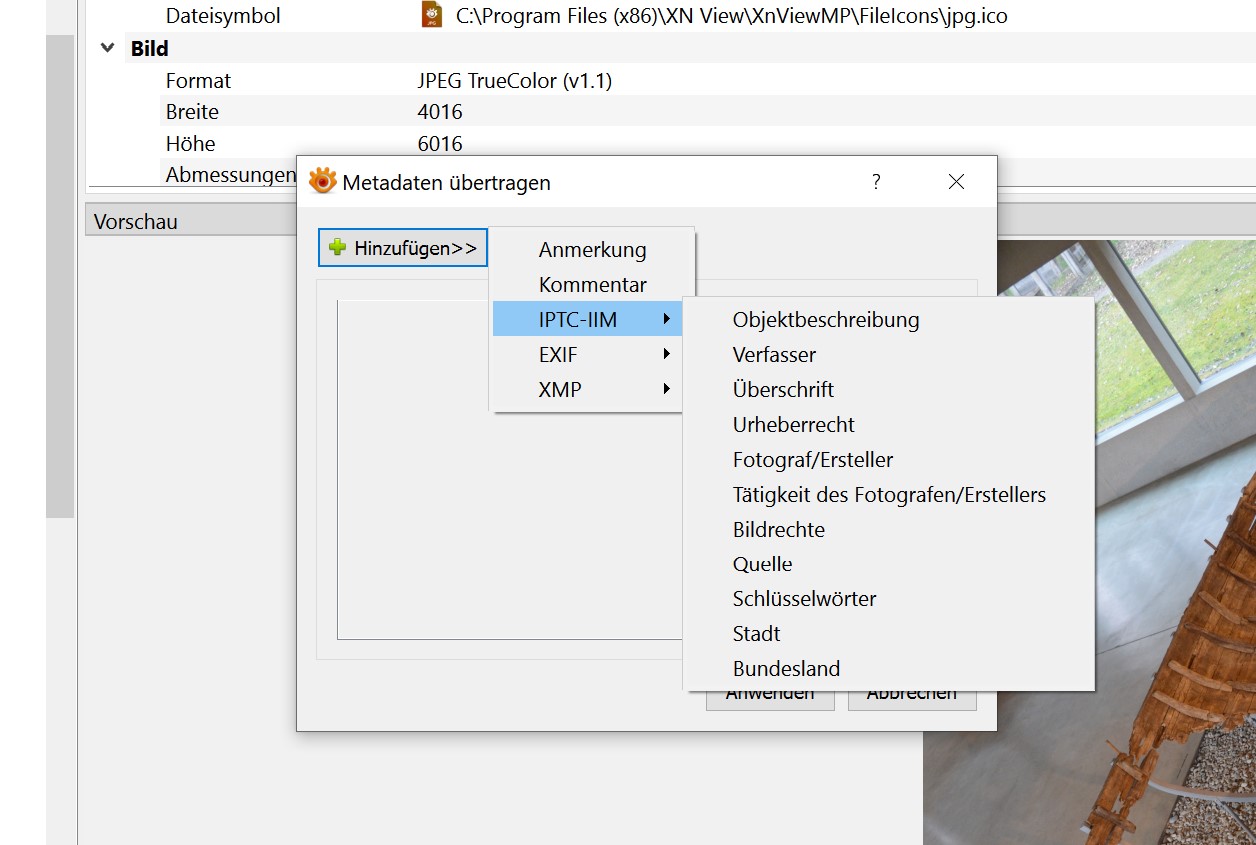Click the Format property label

198,81
